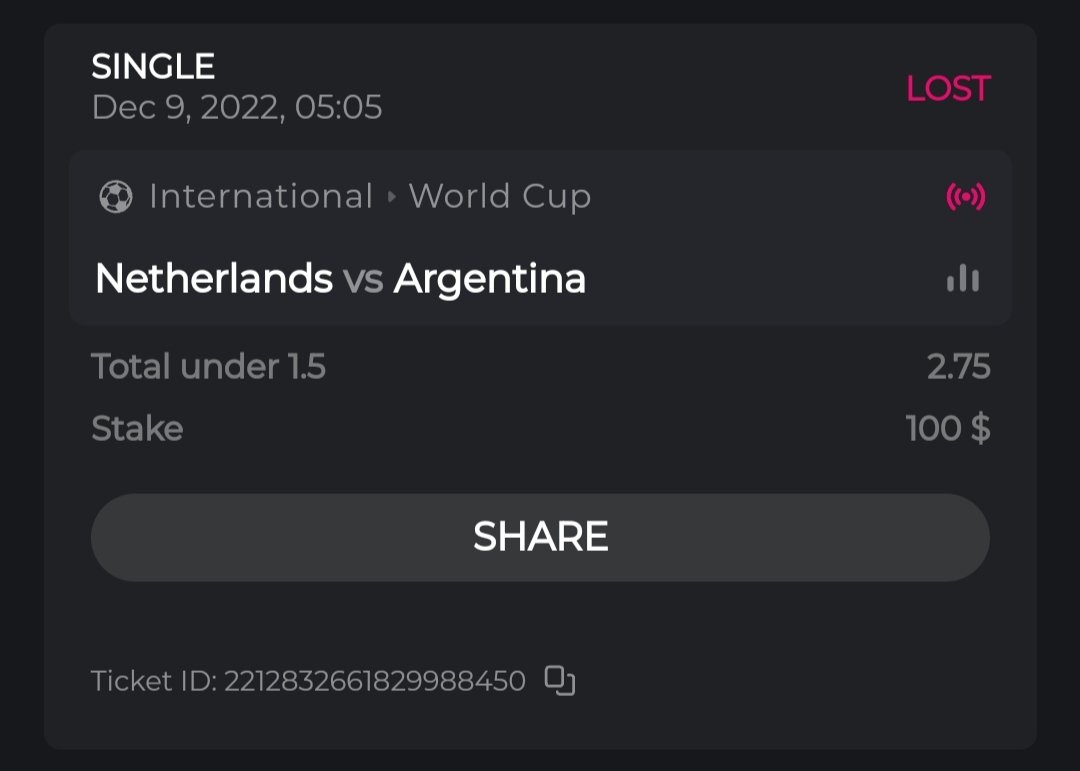Viewport: 1080px width, 771px height.
Task: Click the breadcrumb arrow before World Cup
Action: coord(391,197)
